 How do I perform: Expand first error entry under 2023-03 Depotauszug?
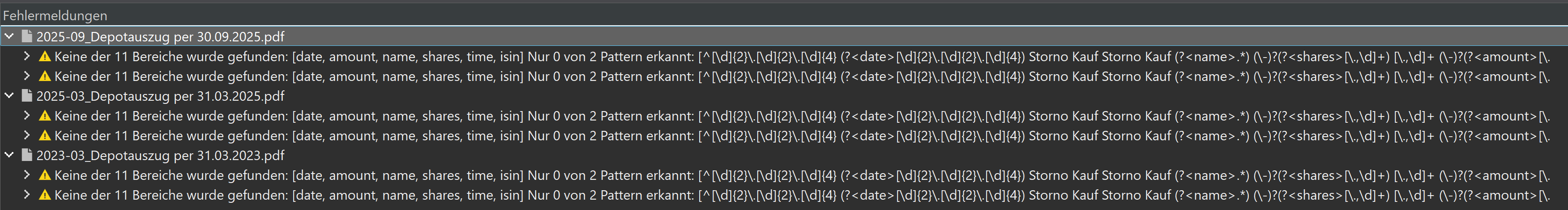[27, 175]
